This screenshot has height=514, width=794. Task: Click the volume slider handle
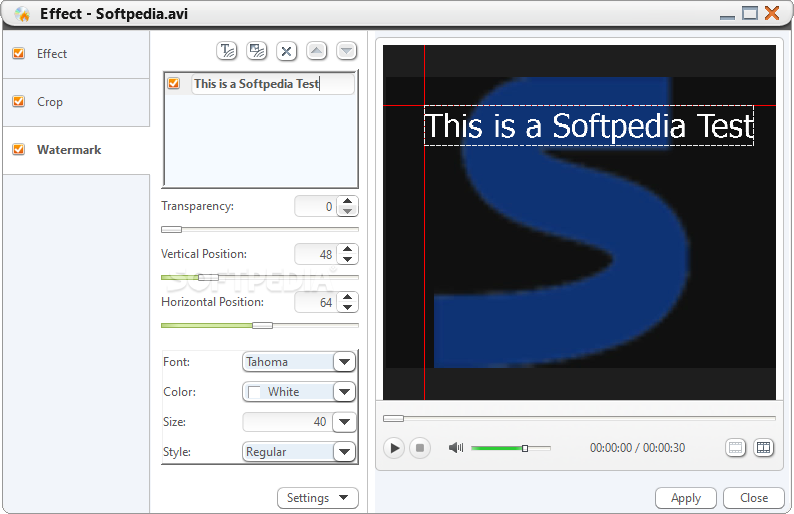pos(525,448)
